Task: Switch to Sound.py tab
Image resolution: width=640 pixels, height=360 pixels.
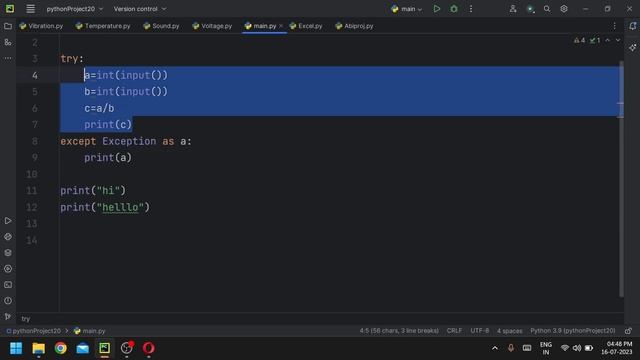Action: (161, 26)
